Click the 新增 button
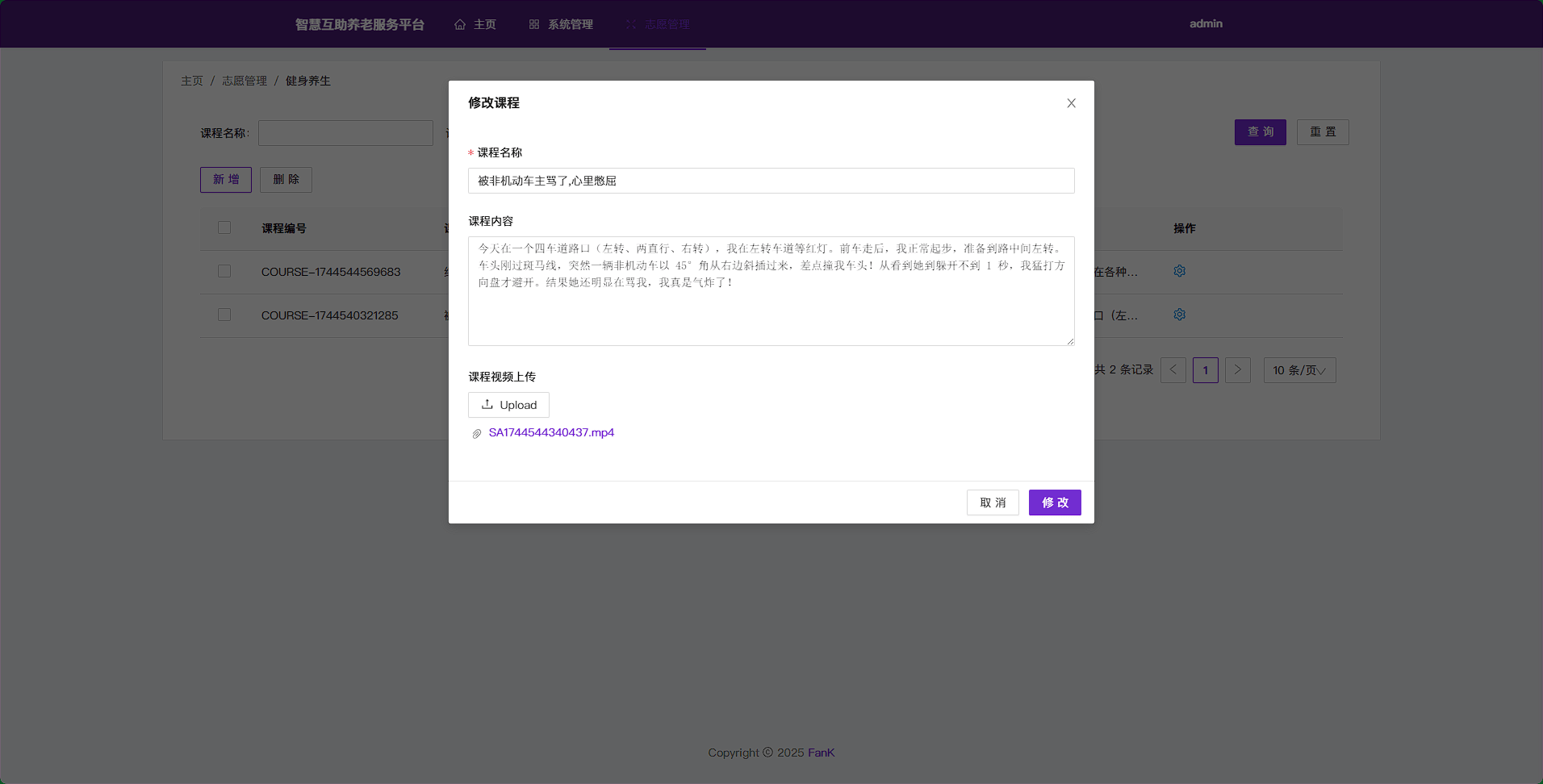 (x=226, y=180)
